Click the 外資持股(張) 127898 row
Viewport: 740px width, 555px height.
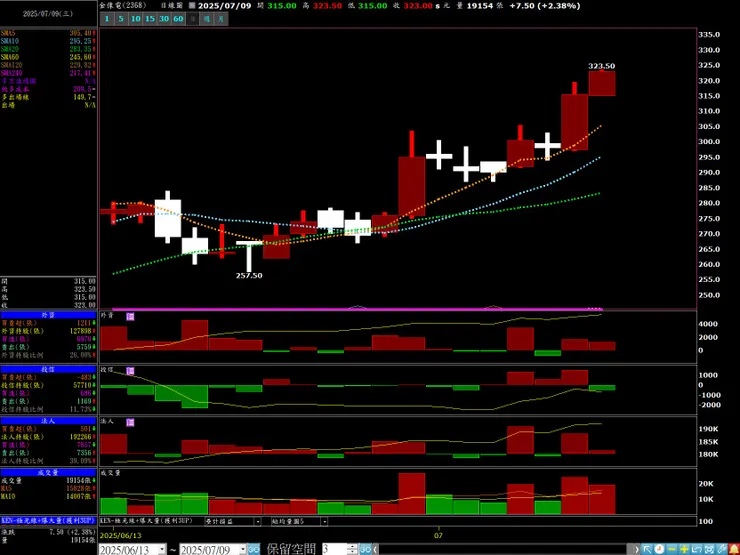tap(48, 331)
